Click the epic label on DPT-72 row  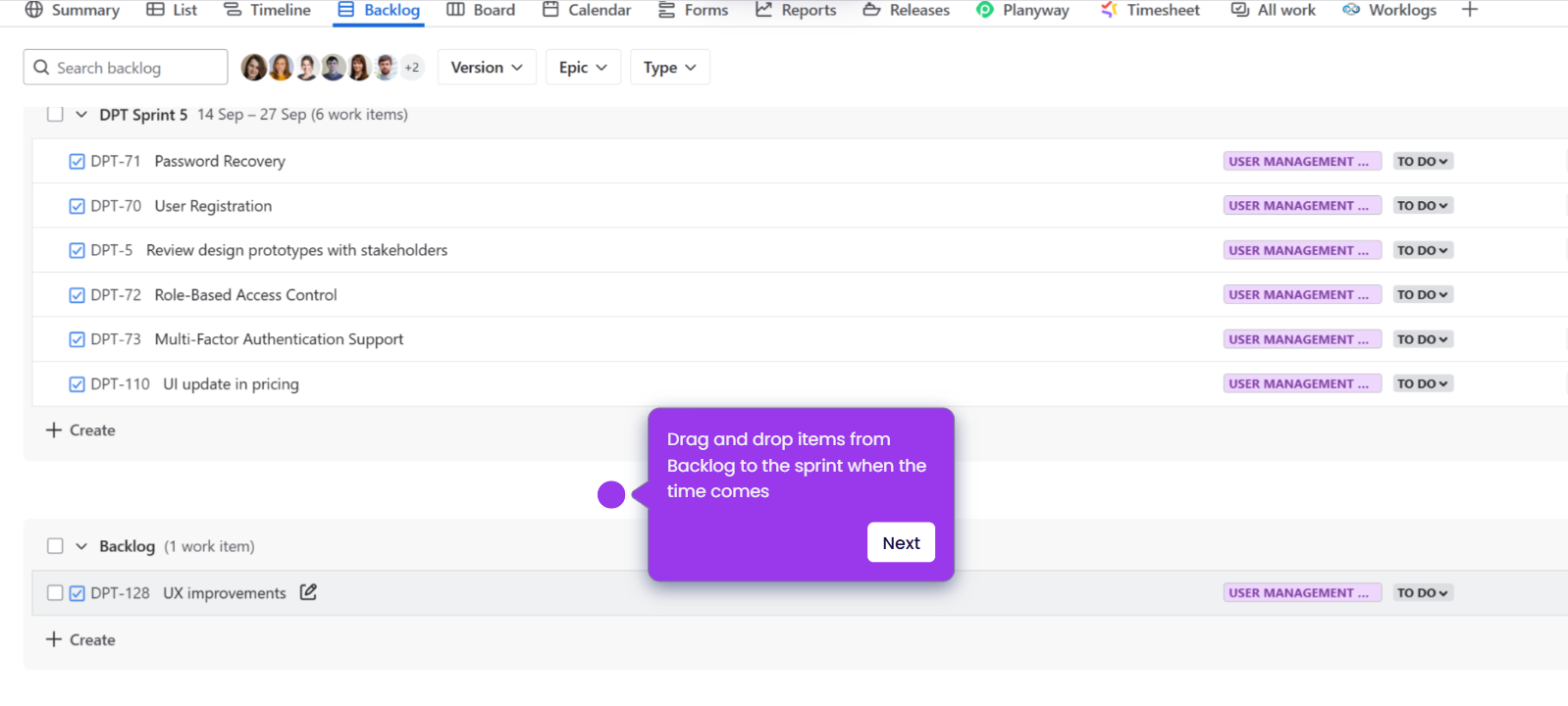point(1302,294)
